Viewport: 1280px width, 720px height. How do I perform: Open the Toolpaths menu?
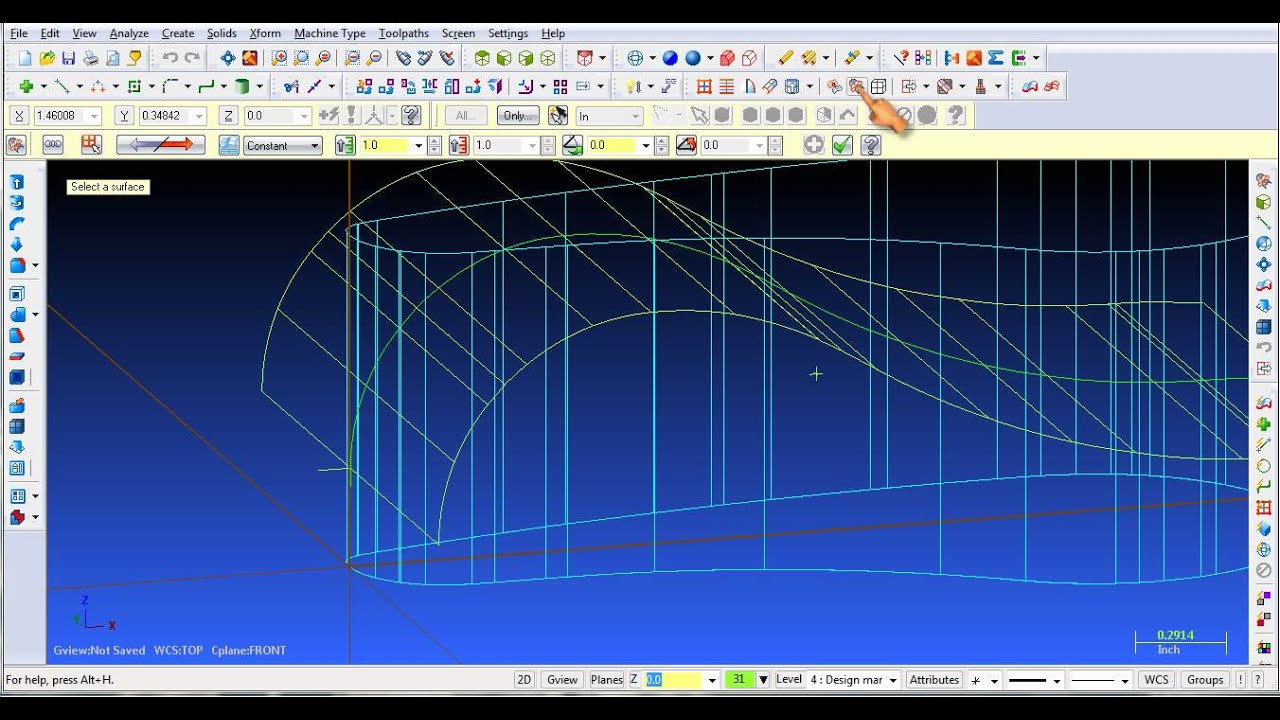point(403,33)
